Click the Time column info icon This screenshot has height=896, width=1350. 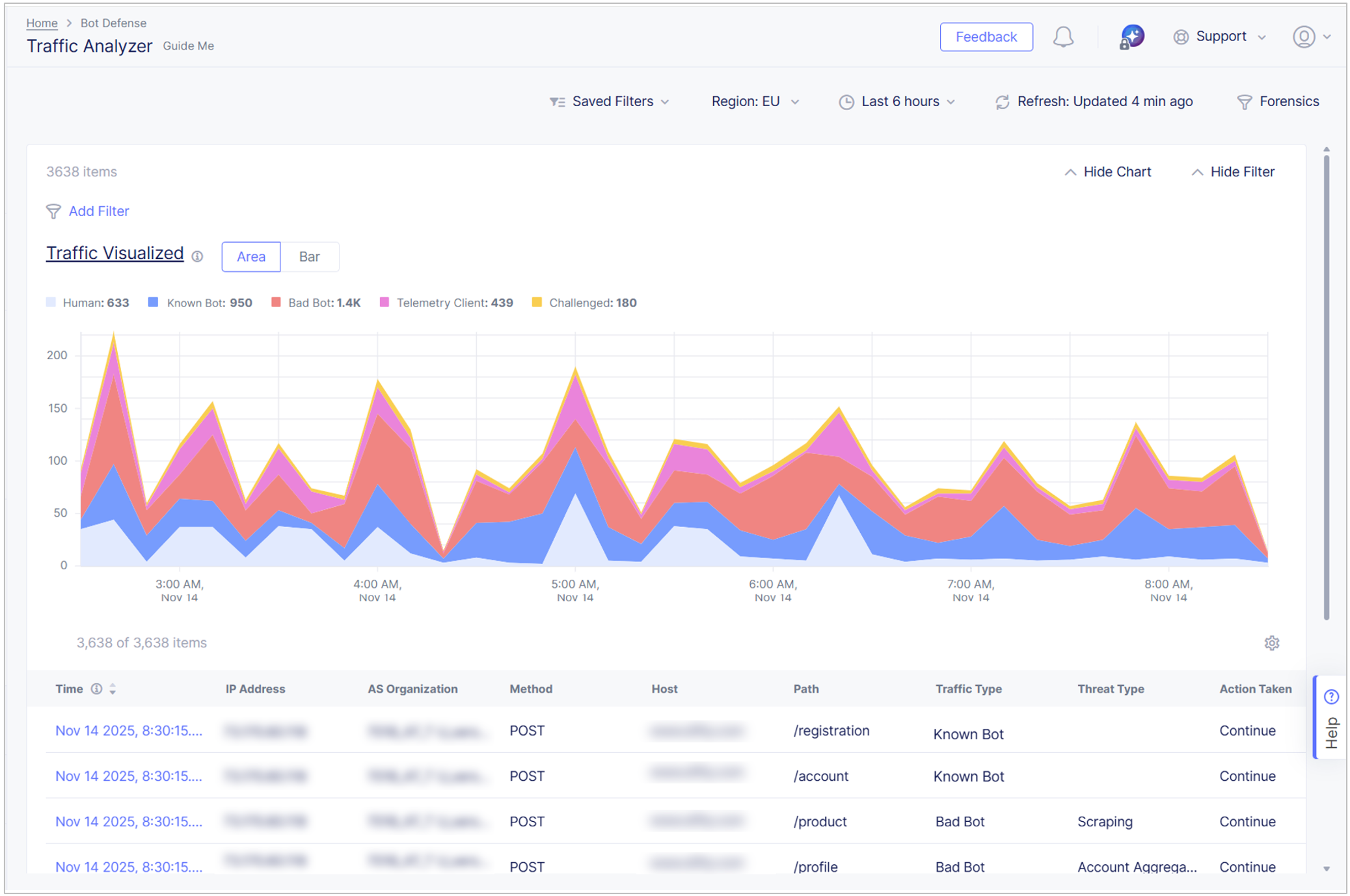[x=96, y=688]
